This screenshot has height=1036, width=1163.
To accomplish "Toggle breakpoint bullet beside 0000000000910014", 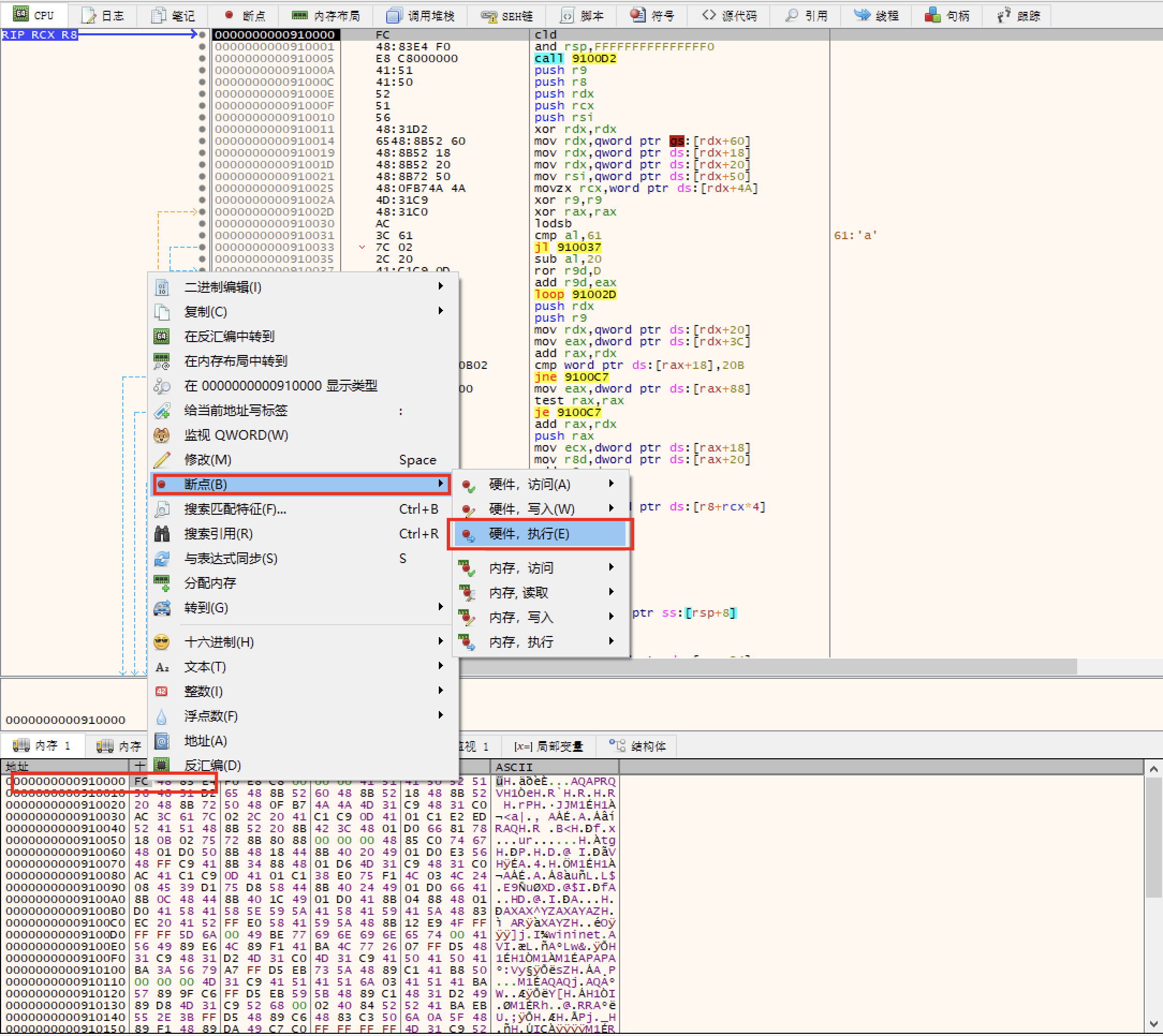I will [x=202, y=140].
